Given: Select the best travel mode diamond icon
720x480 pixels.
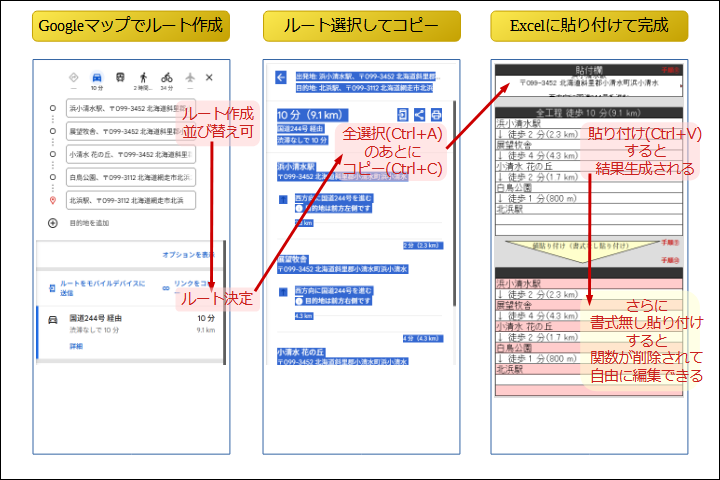Looking at the screenshot, I should pyautogui.click(x=73, y=77).
